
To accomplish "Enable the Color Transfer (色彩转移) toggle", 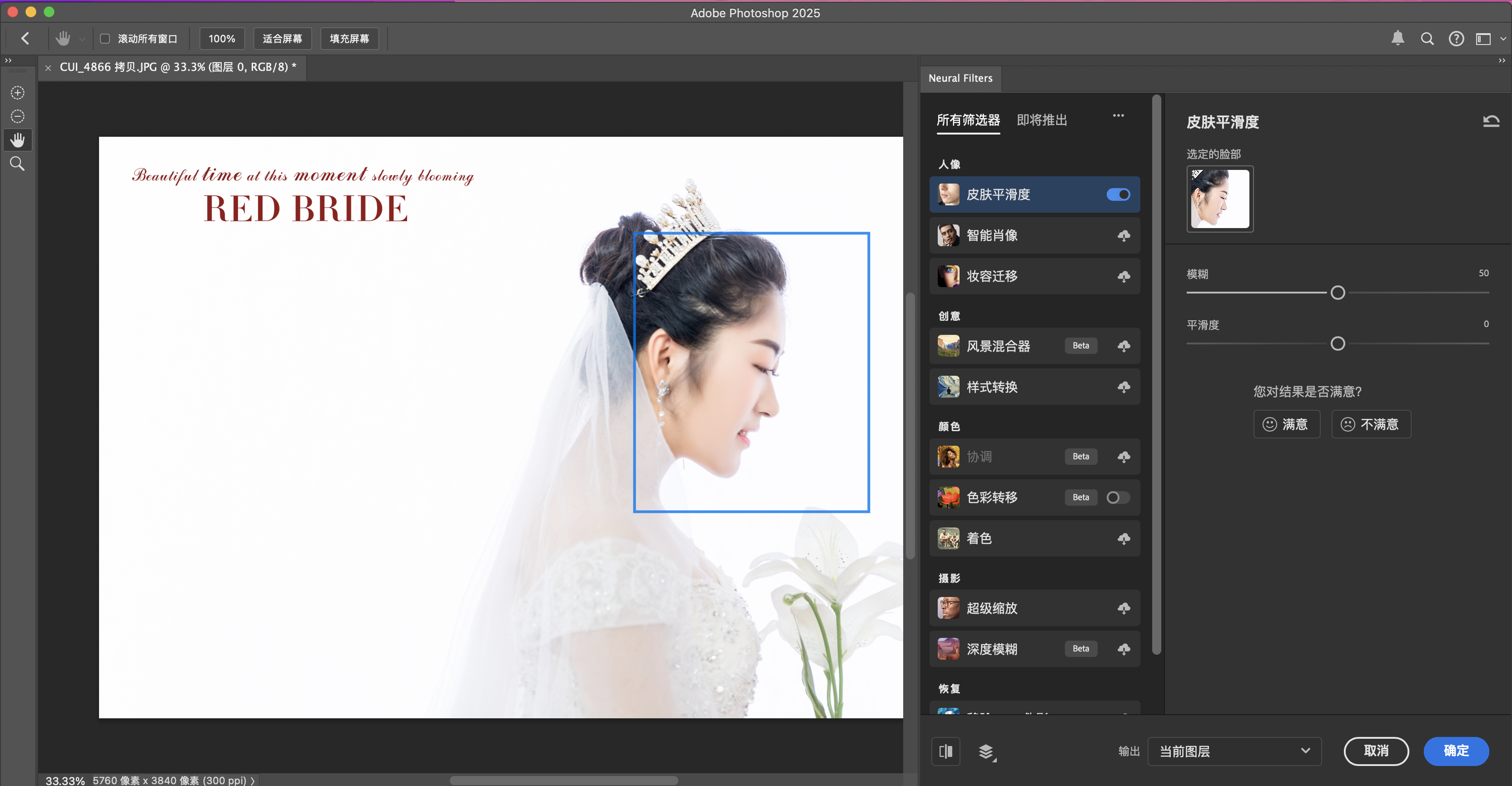I will click(x=1118, y=497).
